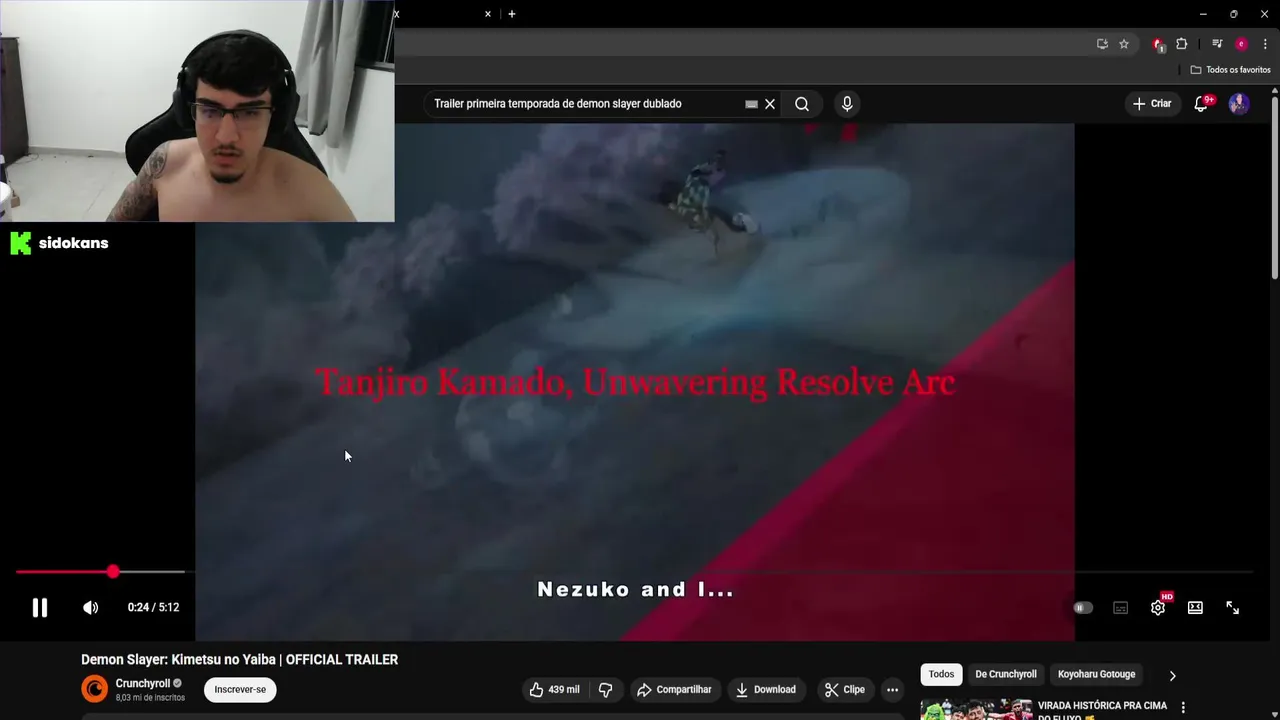Image resolution: width=1280 pixels, height=720 pixels.
Task: Start voice search with the microphone
Action: click(x=847, y=104)
